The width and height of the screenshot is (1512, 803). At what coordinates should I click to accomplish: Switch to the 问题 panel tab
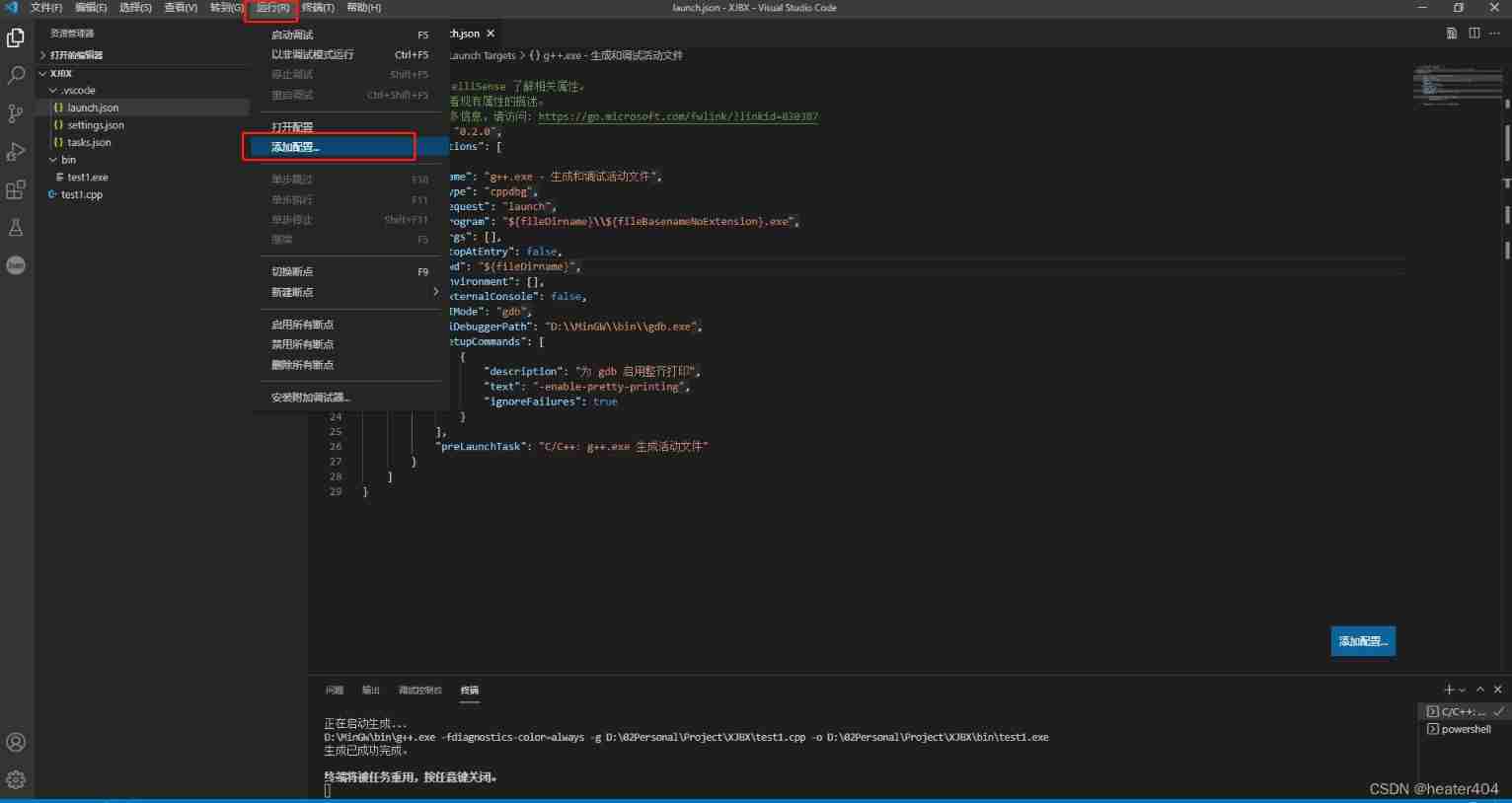(x=335, y=690)
